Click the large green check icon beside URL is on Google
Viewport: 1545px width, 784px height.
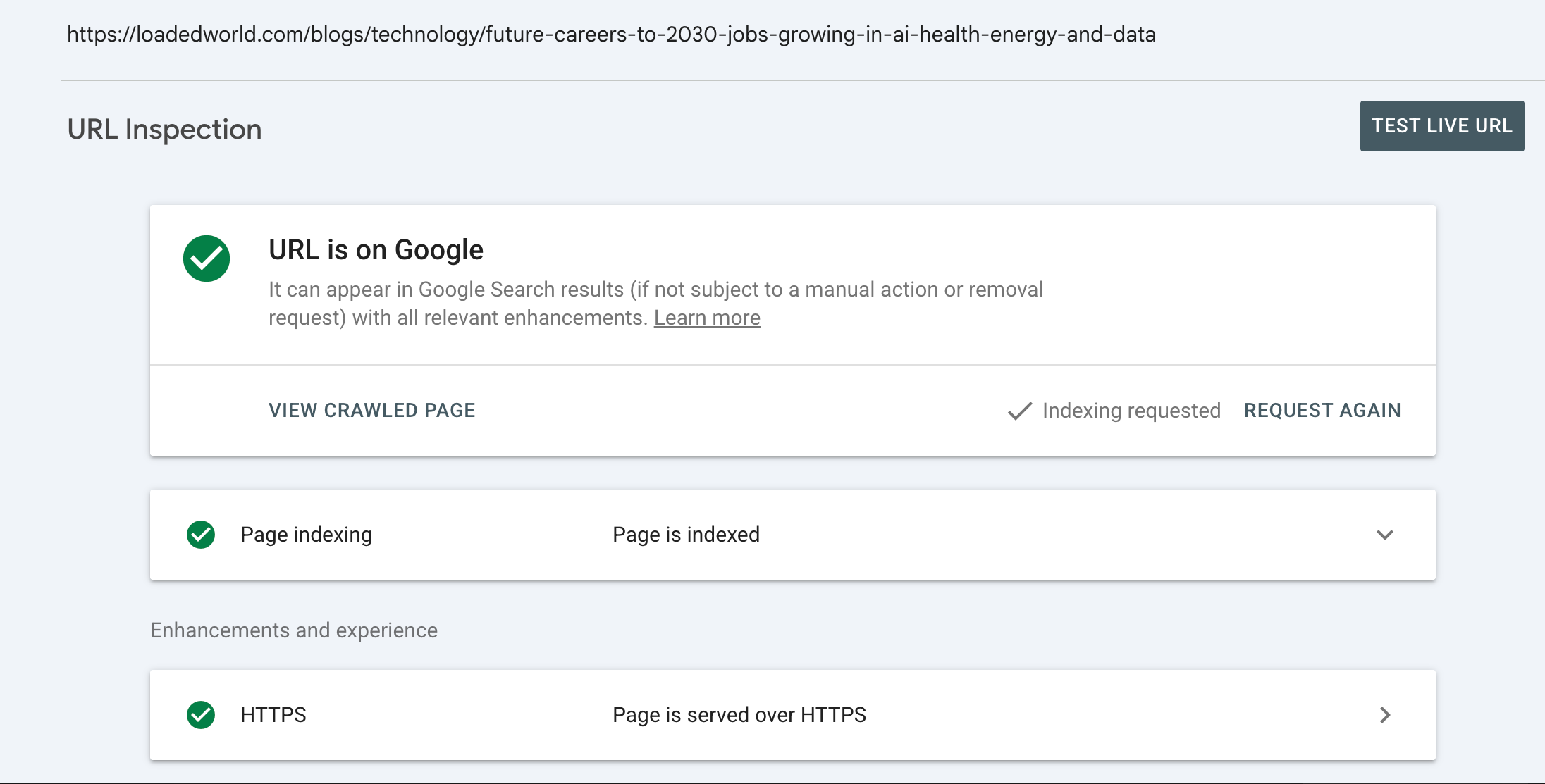pyautogui.click(x=207, y=259)
